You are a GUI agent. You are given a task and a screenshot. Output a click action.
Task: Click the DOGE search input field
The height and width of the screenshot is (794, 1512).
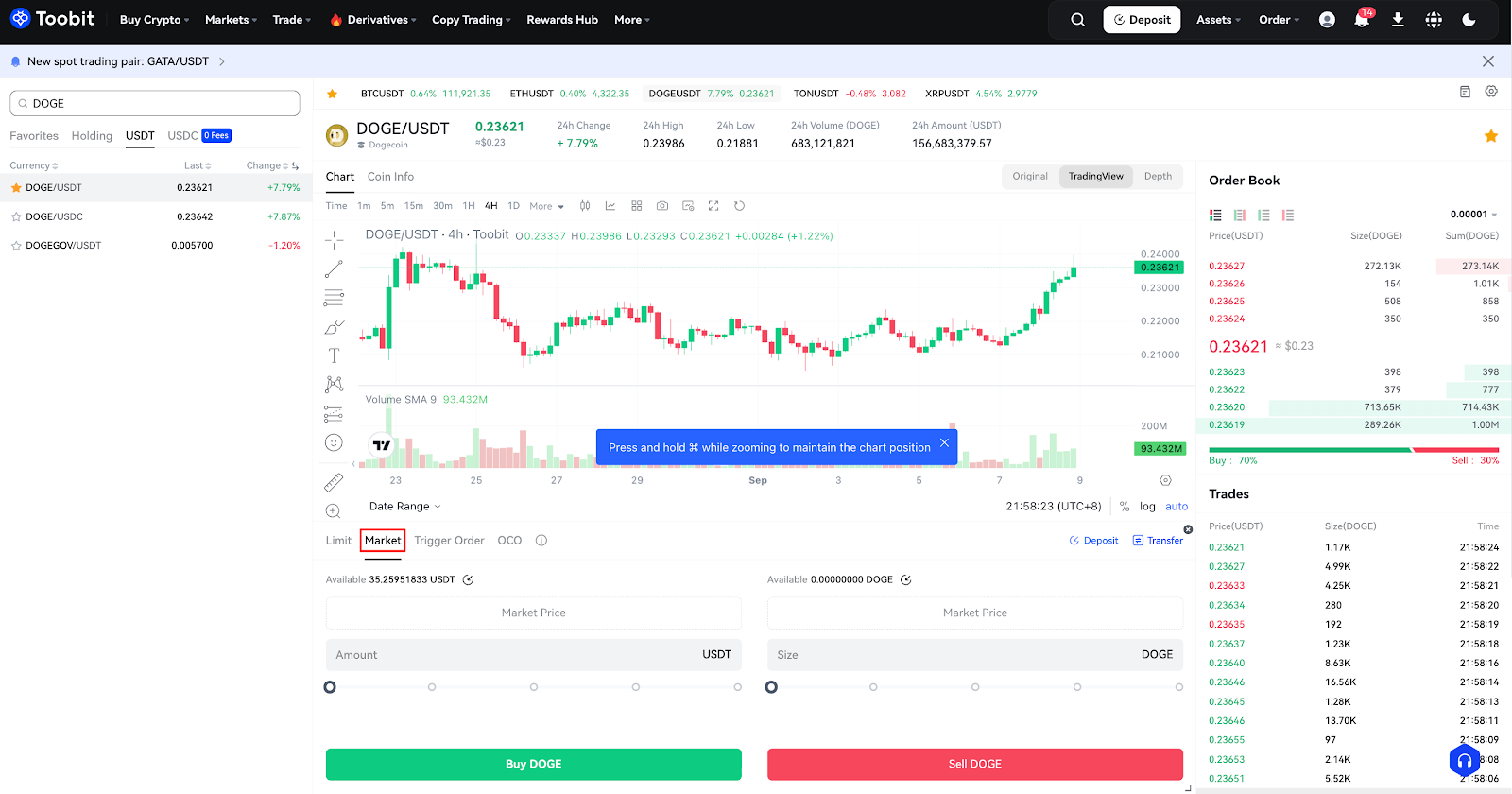[x=155, y=103]
